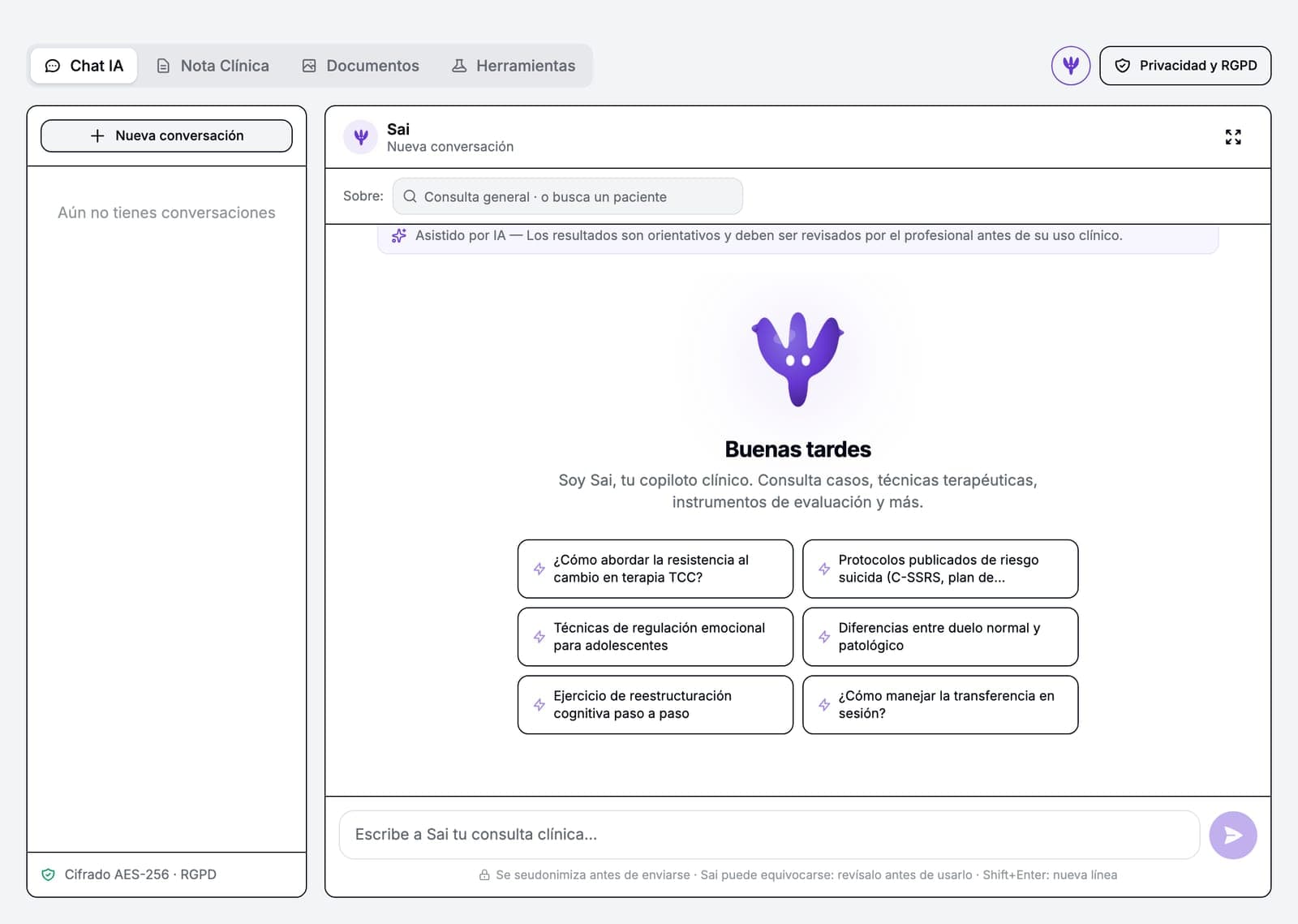Open Privacidad y RGPD settings
1298x924 pixels.
[x=1184, y=66]
